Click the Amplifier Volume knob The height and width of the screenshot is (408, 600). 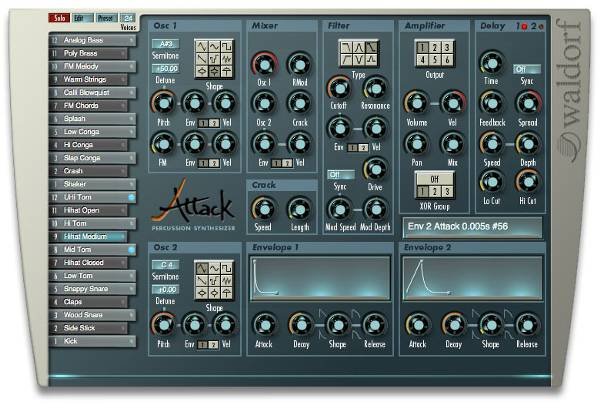414,102
